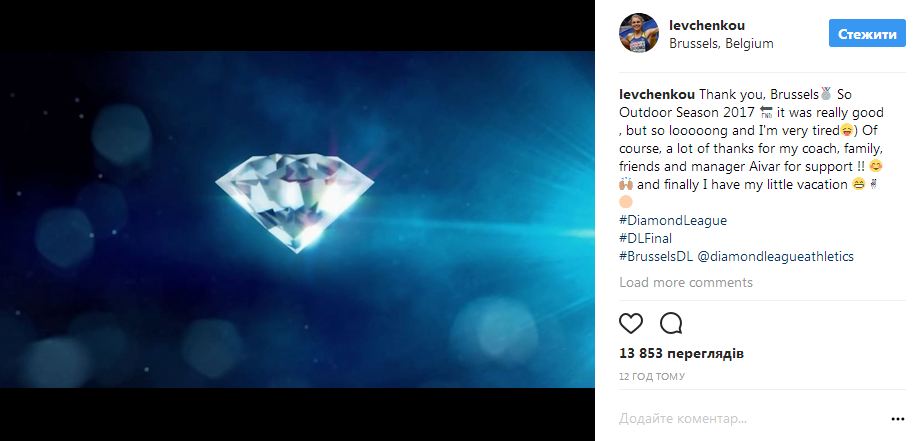This screenshot has height=441, width=913.
Task: Play the diamond video
Action: [297, 220]
